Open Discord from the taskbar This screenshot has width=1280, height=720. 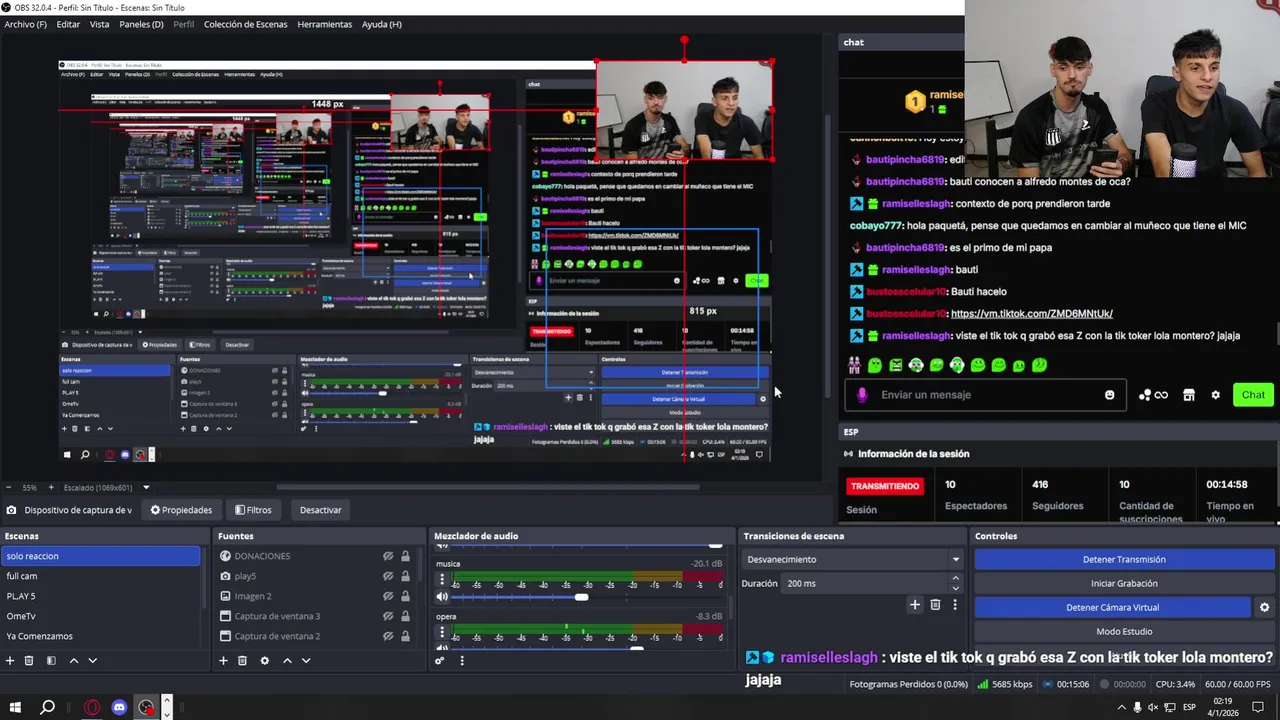[x=119, y=707]
